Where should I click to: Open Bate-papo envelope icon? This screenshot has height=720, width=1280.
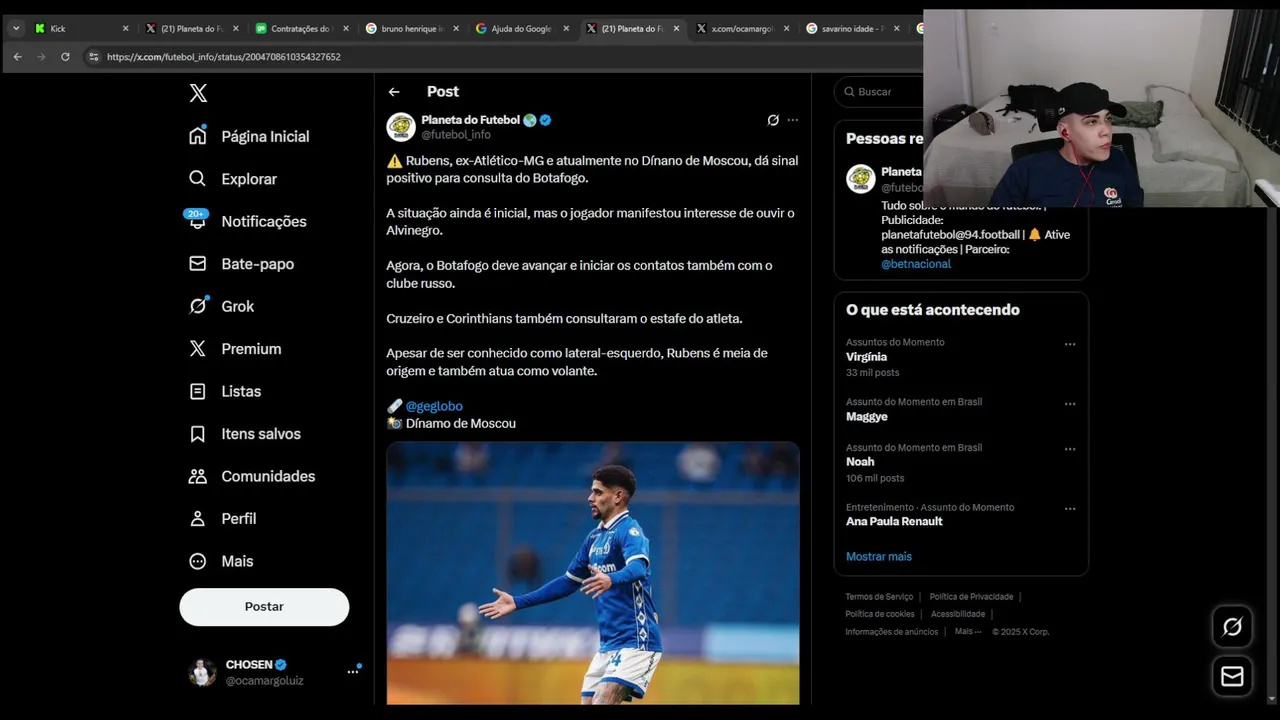198,263
